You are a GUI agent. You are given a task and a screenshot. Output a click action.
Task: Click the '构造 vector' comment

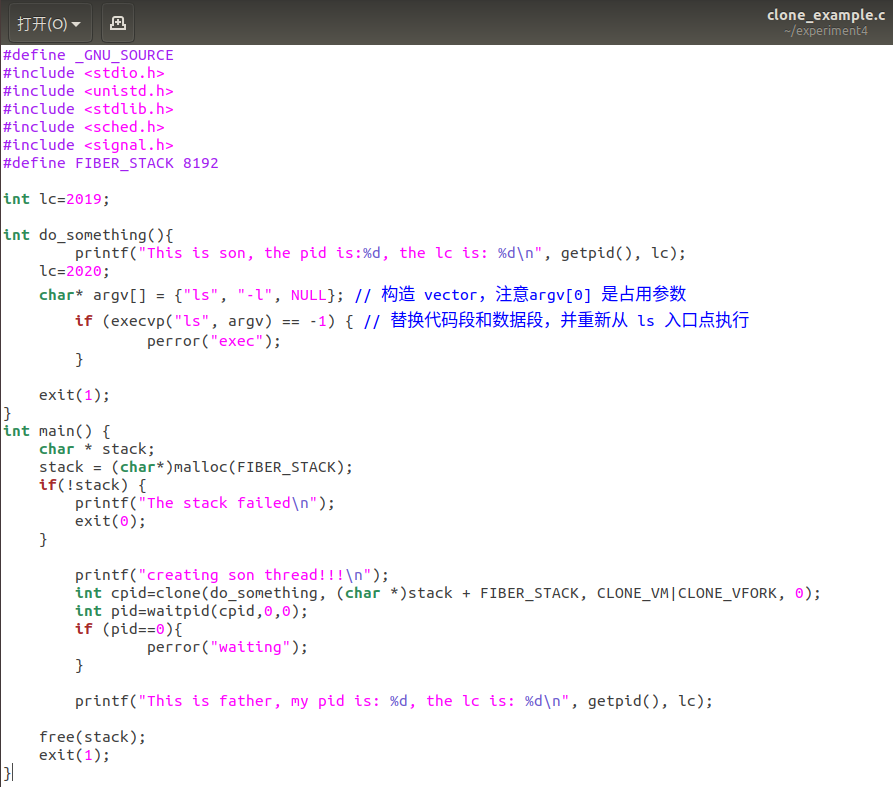coord(520,294)
